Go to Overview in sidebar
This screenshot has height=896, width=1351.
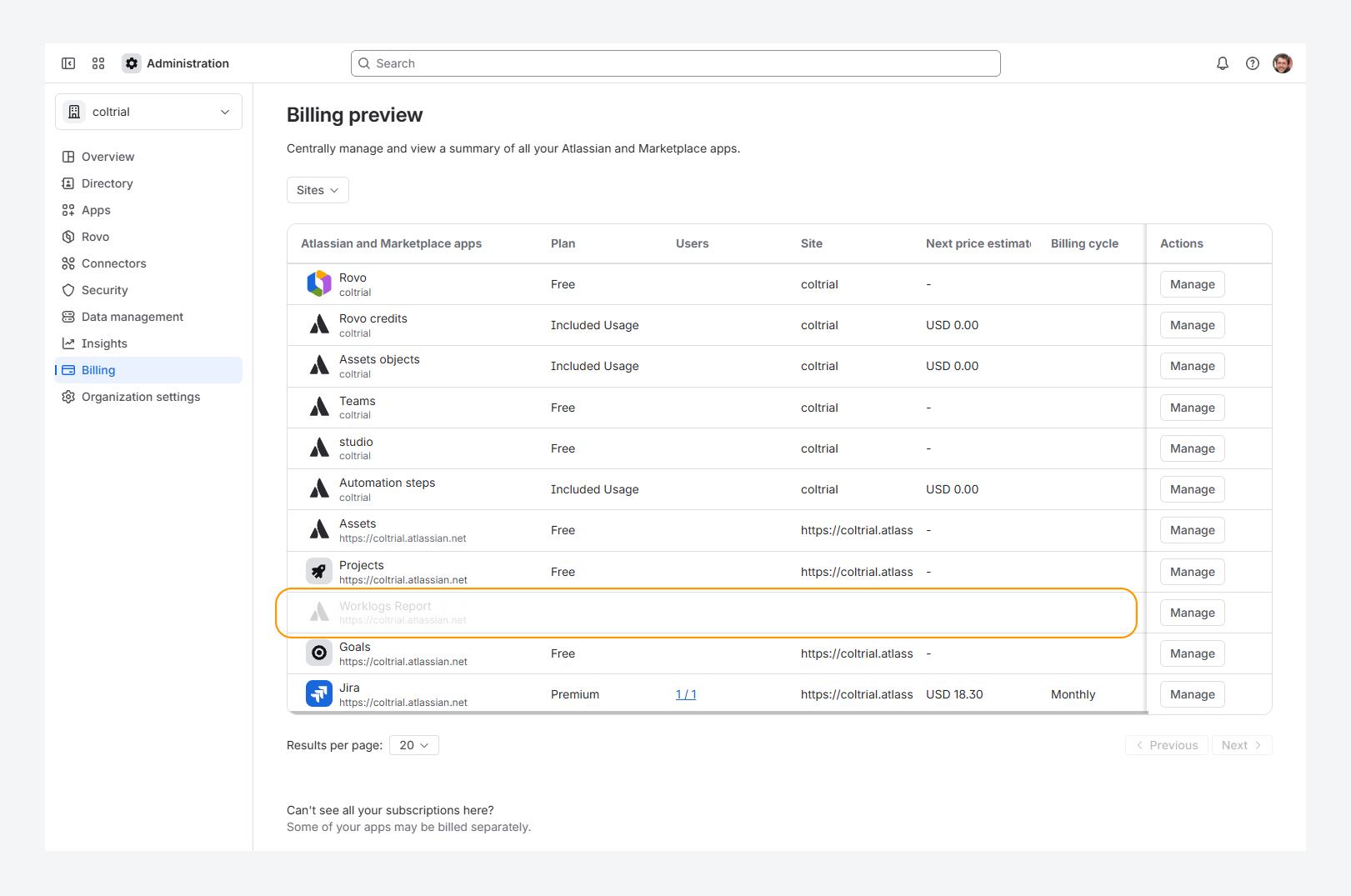point(148,157)
